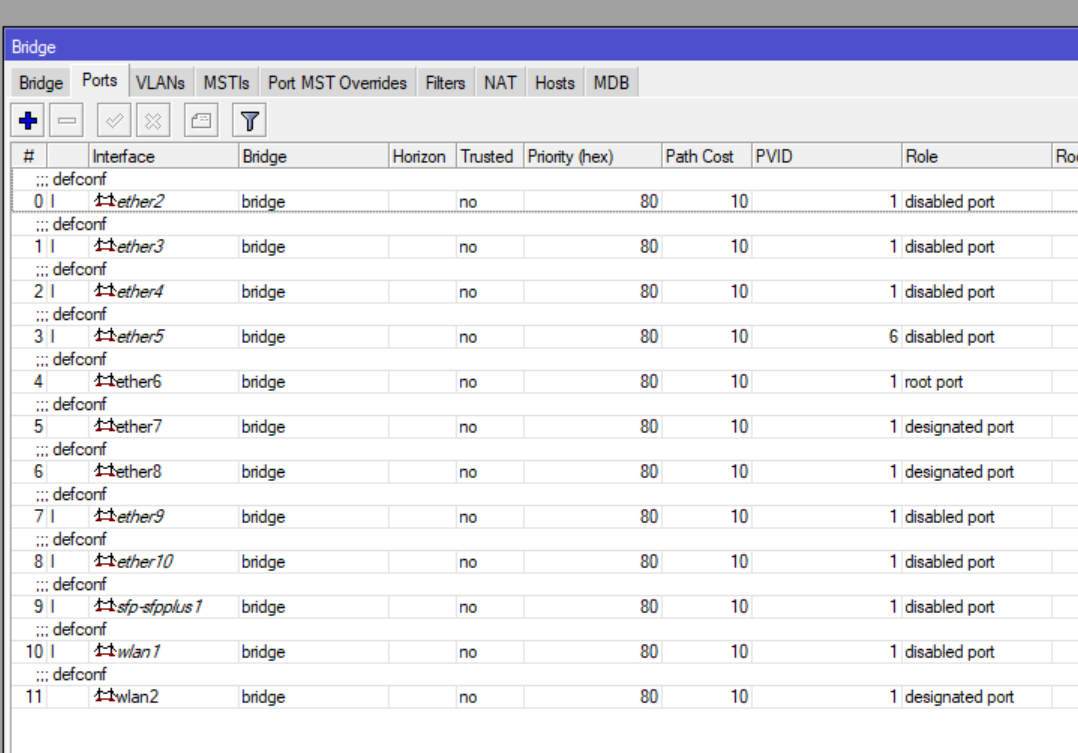The width and height of the screenshot is (1078, 753).
Task: Sort by Horizon column header
Action: pyautogui.click(x=422, y=156)
